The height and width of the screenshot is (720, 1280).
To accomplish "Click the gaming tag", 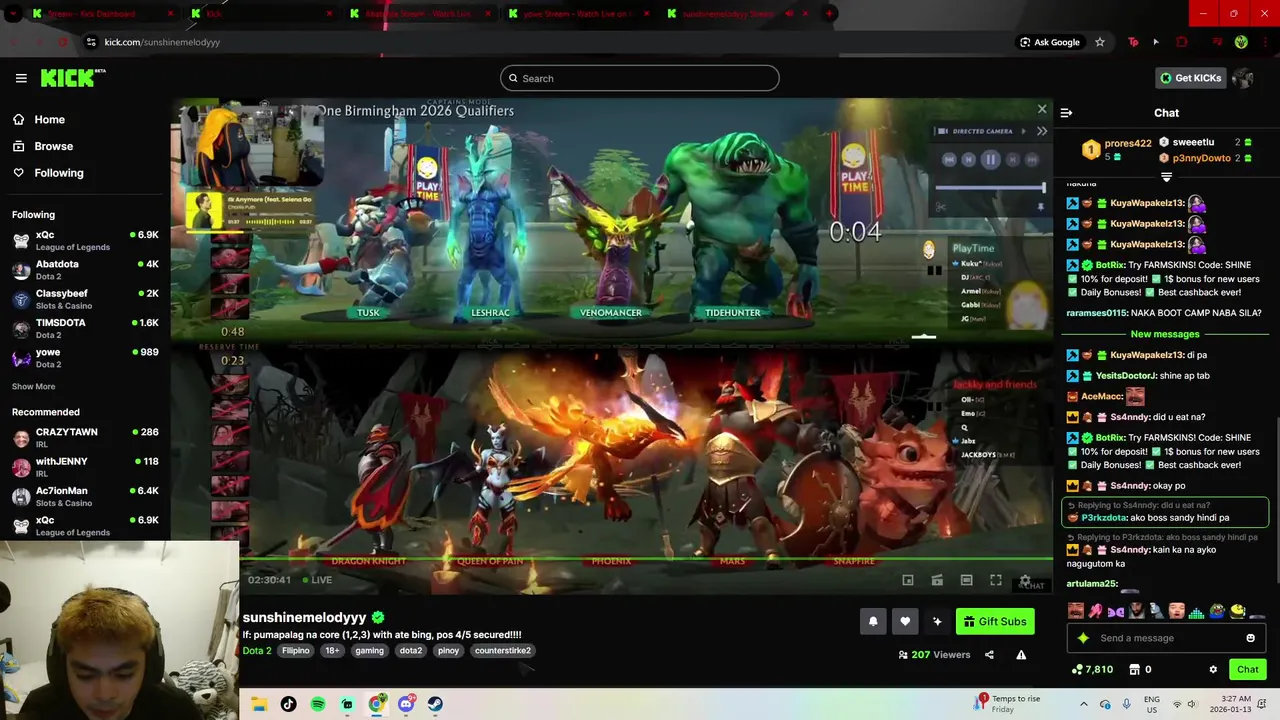I will point(369,651).
